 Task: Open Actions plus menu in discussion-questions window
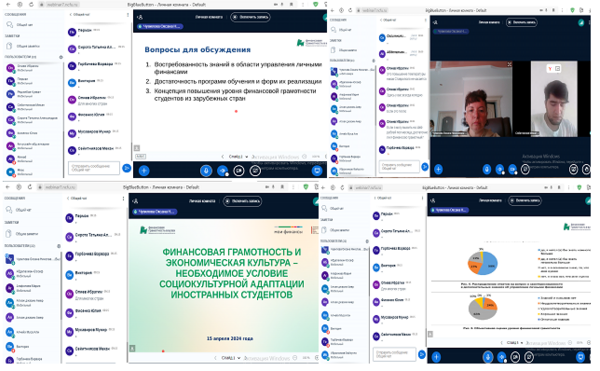point(144,171)
